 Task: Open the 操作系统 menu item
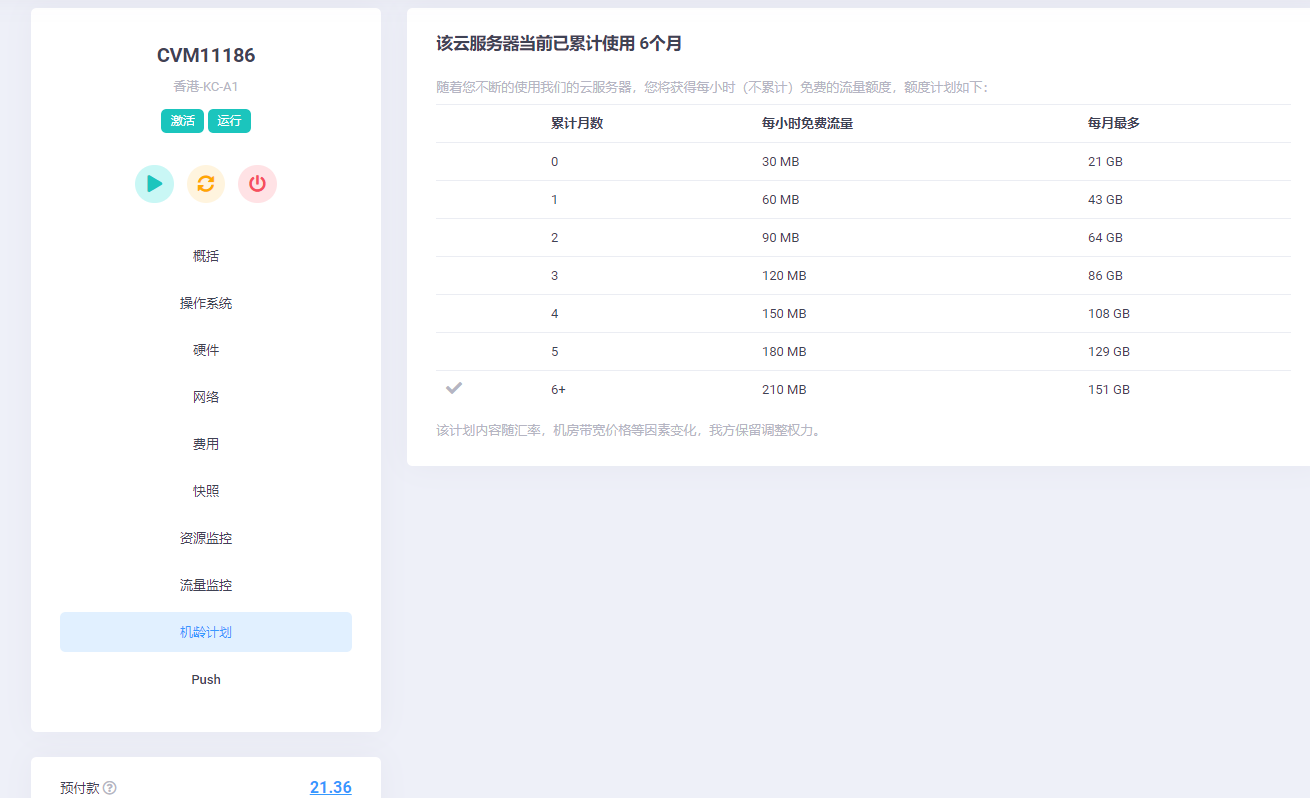206,303
